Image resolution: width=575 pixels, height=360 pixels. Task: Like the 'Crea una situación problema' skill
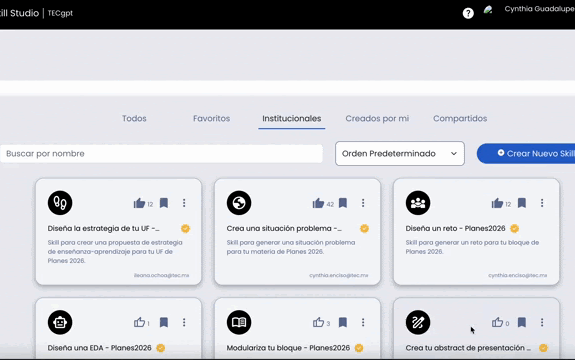pos(318,203)
